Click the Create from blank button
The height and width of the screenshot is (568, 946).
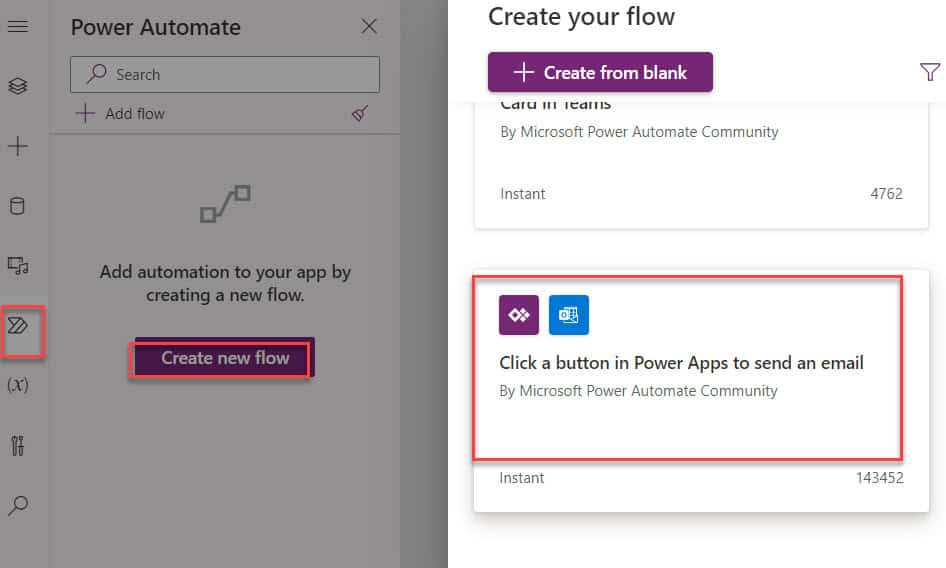coord(600,72)
